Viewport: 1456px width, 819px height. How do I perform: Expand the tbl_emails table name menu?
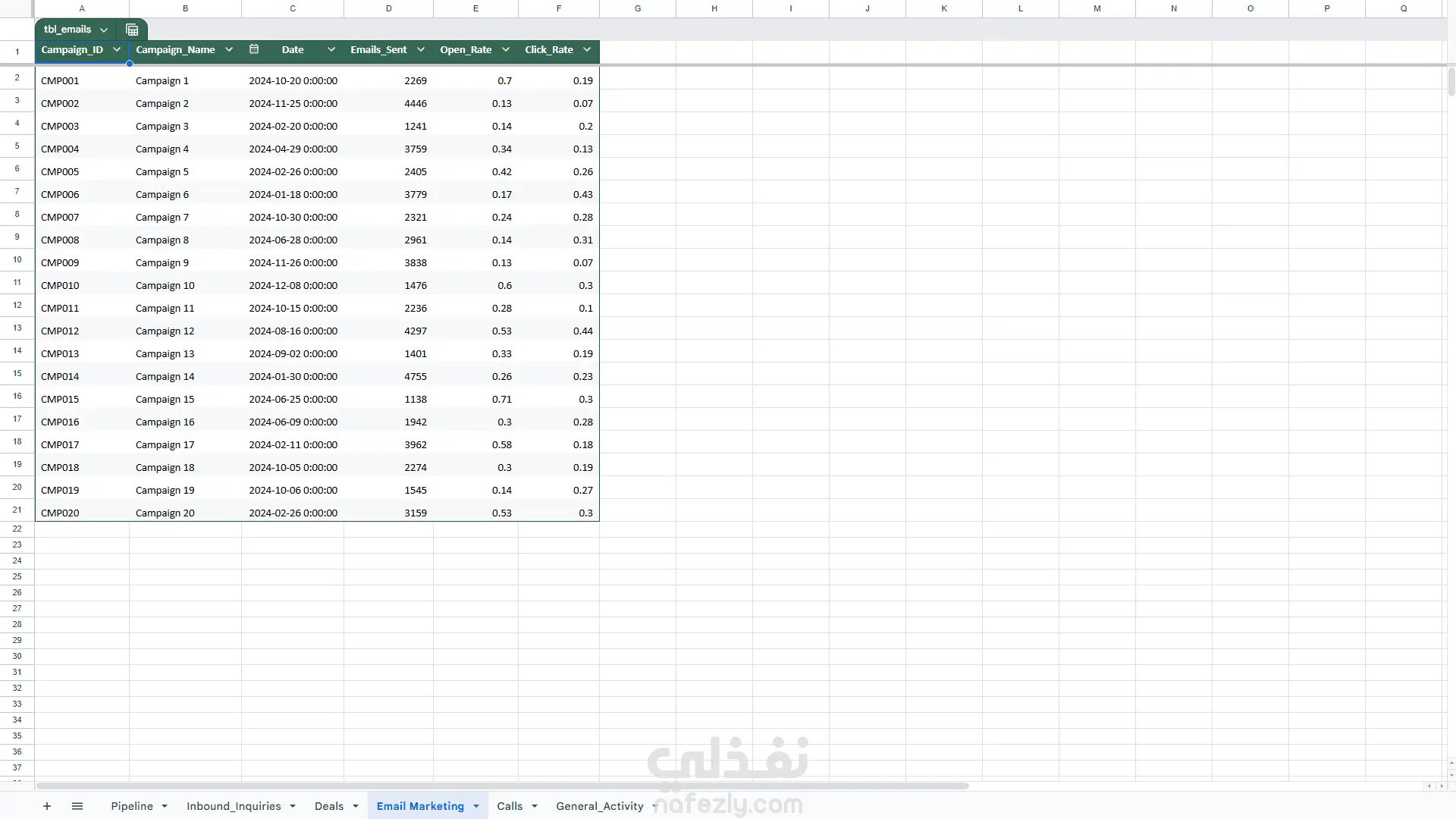(x=104, y=30)
